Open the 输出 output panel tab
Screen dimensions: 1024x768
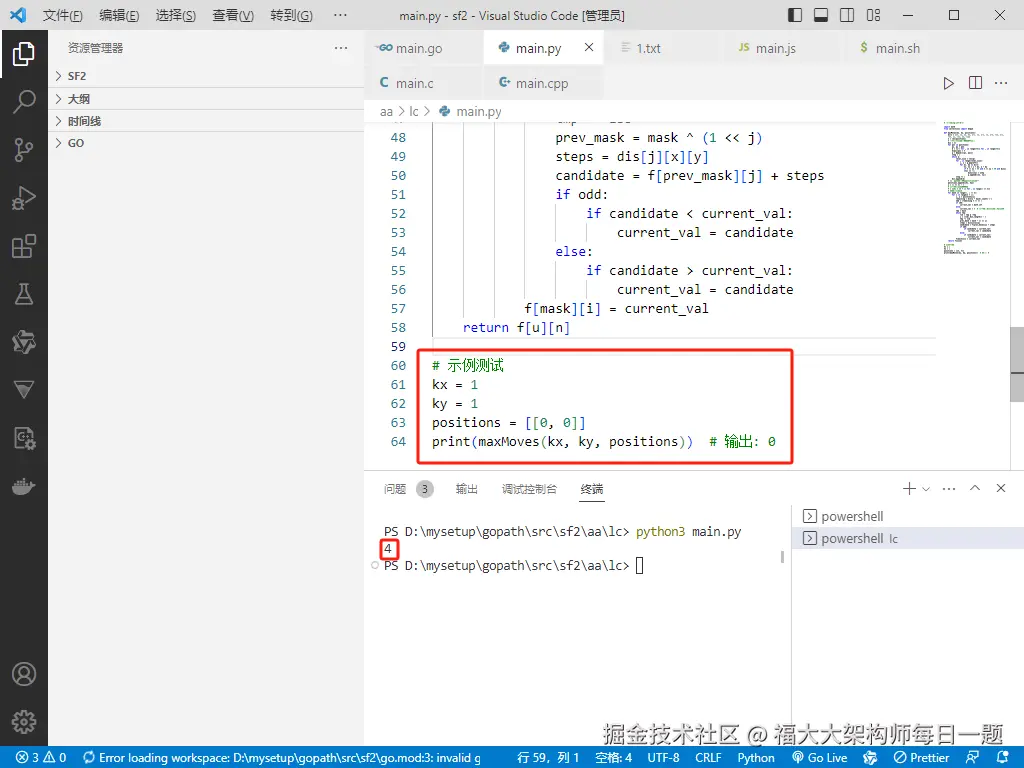click(466, 488)
